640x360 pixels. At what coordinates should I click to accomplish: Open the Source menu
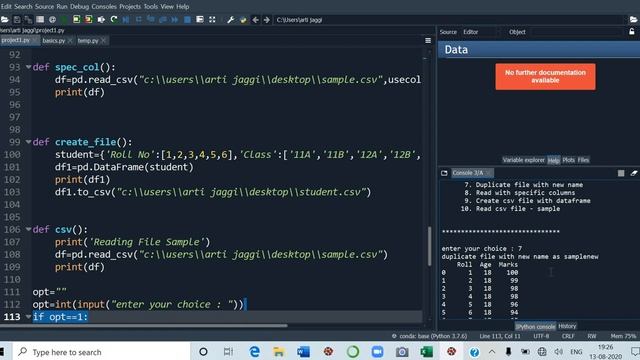tap(44, 7)
